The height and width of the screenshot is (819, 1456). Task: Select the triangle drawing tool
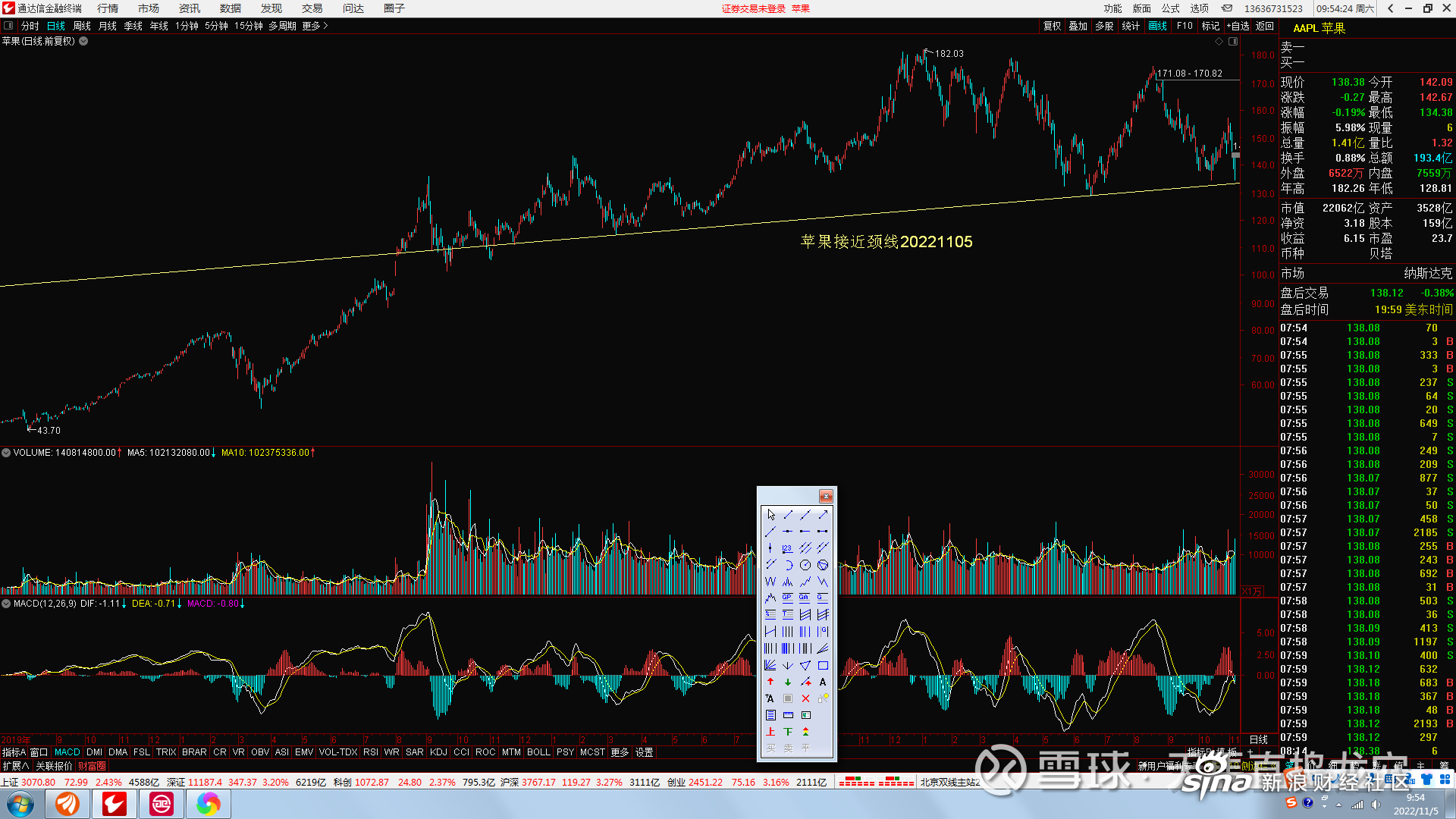[805, 666]
